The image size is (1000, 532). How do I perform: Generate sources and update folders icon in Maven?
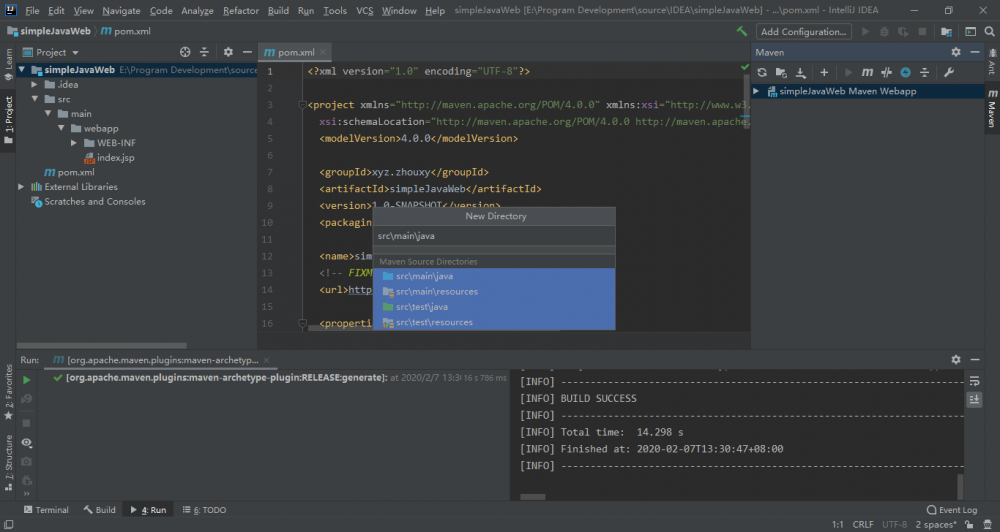tap(781, 72)
